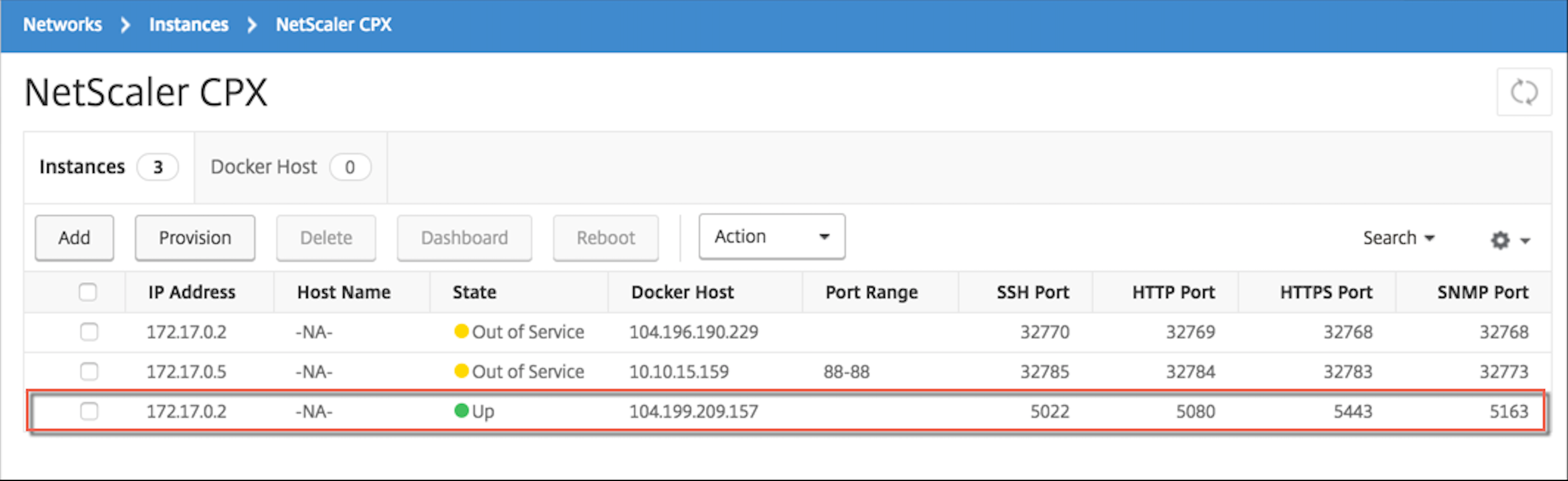Click the Instances count badge 3
Viewport: 1568px width, 481px height.
pos(158,167)
